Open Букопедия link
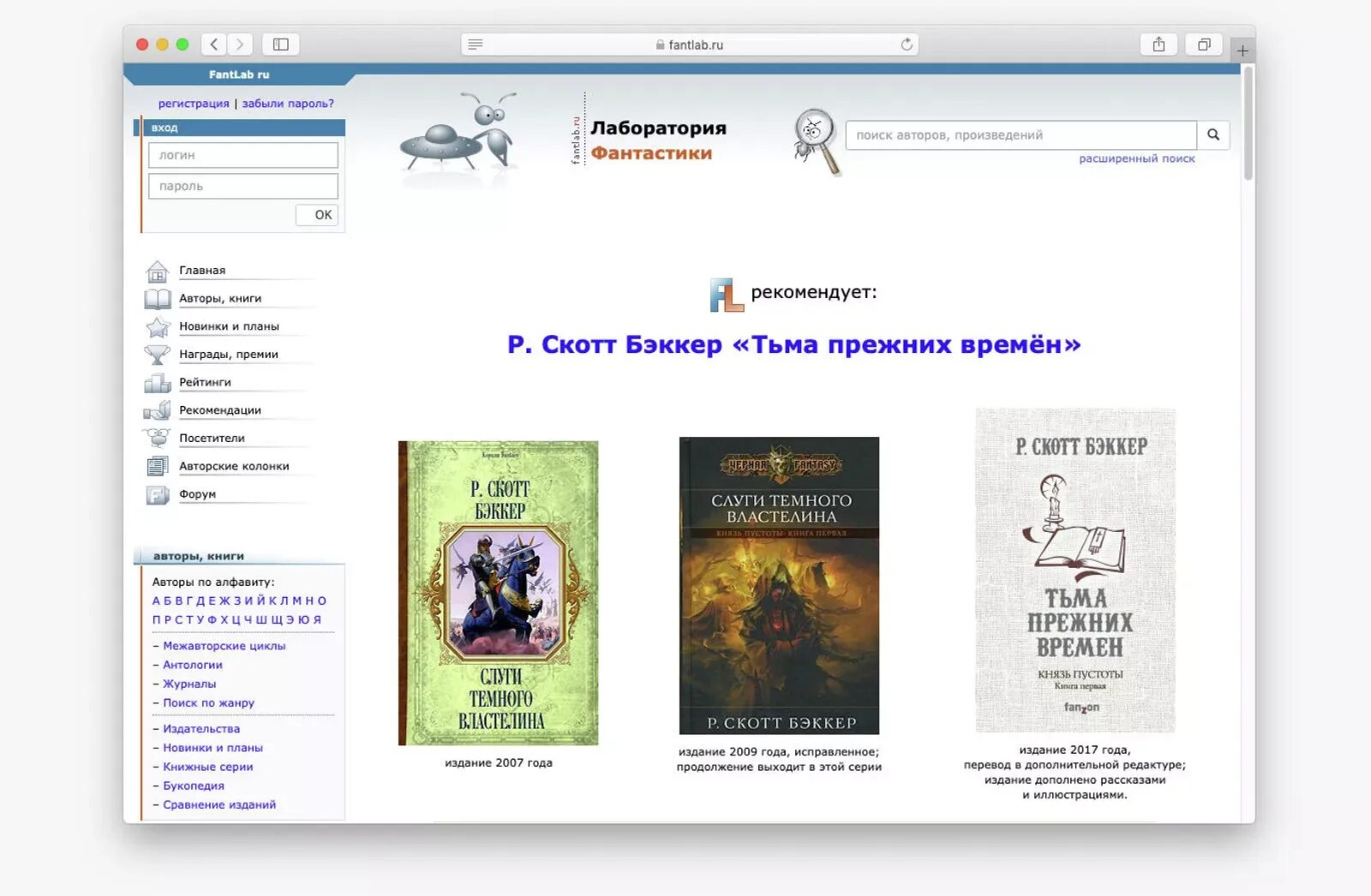Image resolution: width=1371 pixels, height=896 pixels. point(194,785)
